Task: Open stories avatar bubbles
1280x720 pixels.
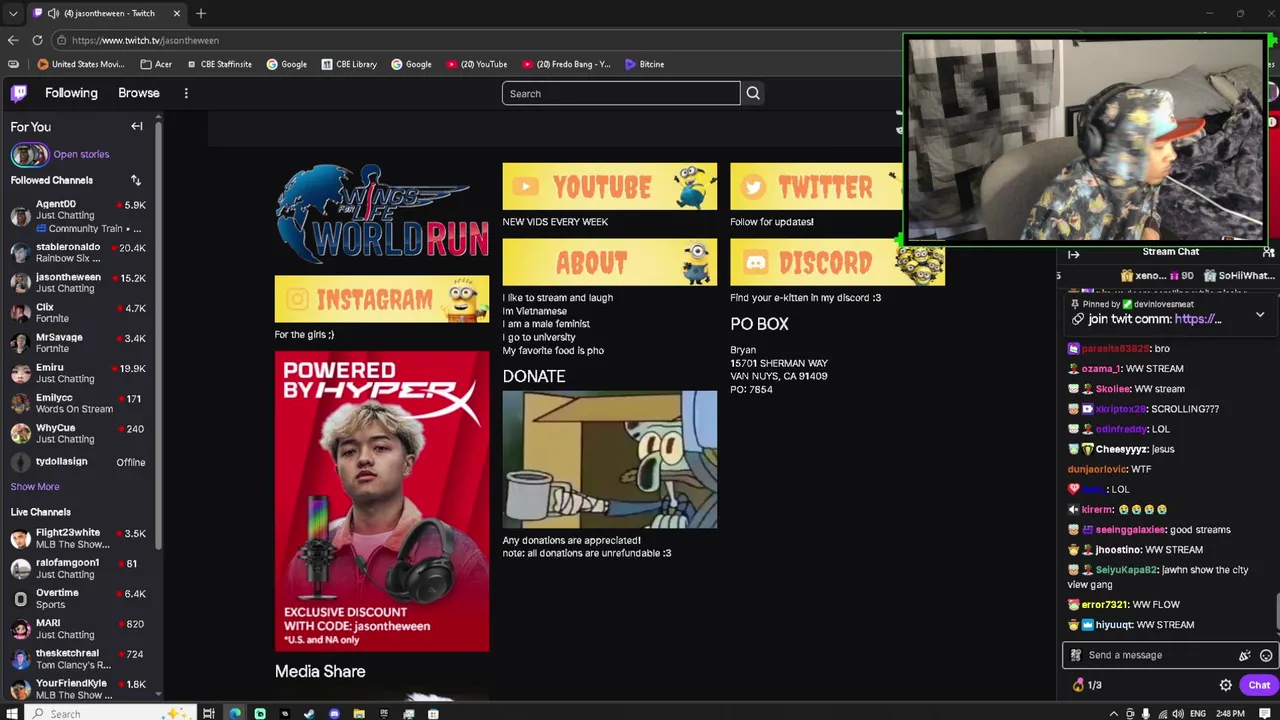Action: [x=30, y=154]
